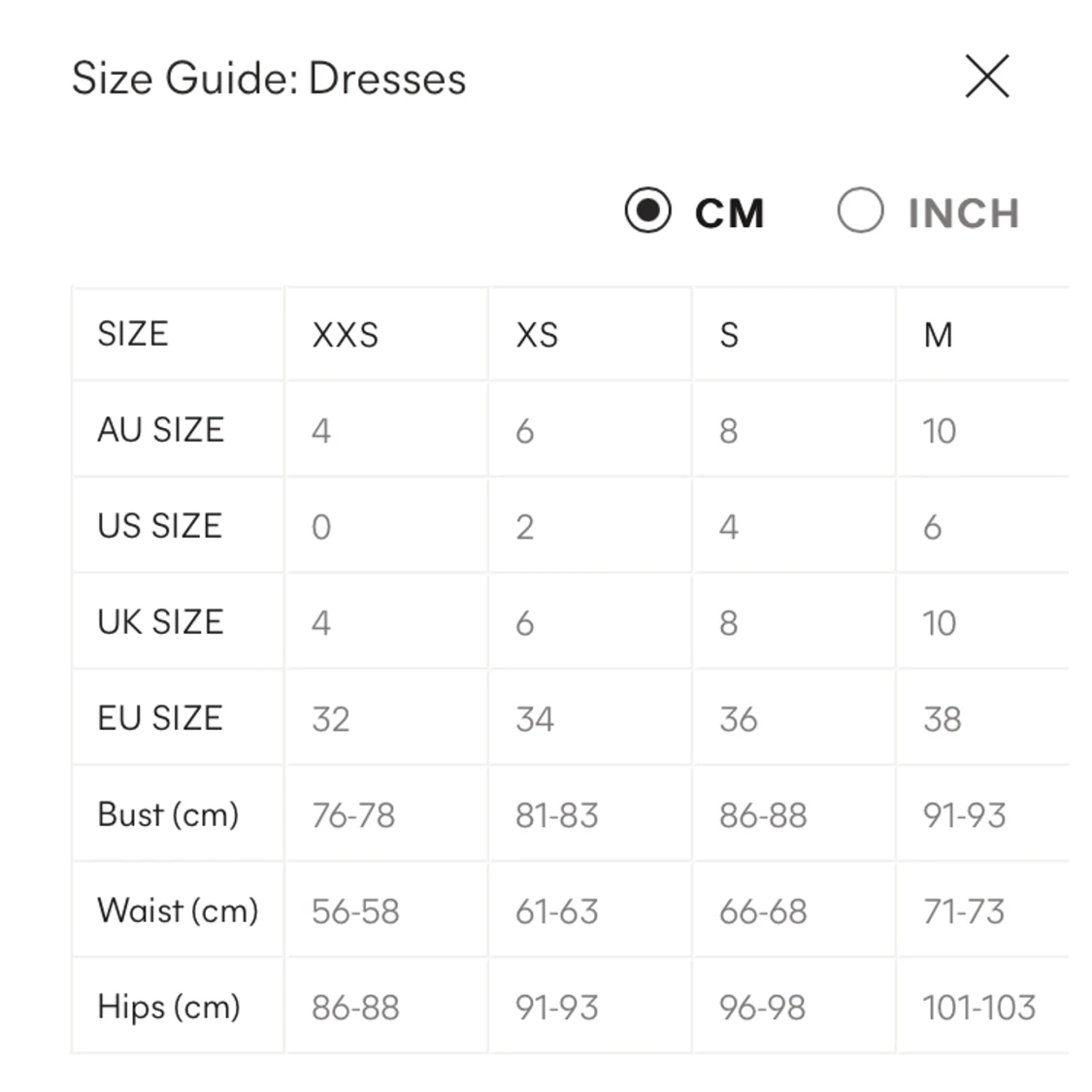The height and width of the screenshot is (1092, 1092).
Task: Click the Waist (cm) row label
Action: (178, 910)
